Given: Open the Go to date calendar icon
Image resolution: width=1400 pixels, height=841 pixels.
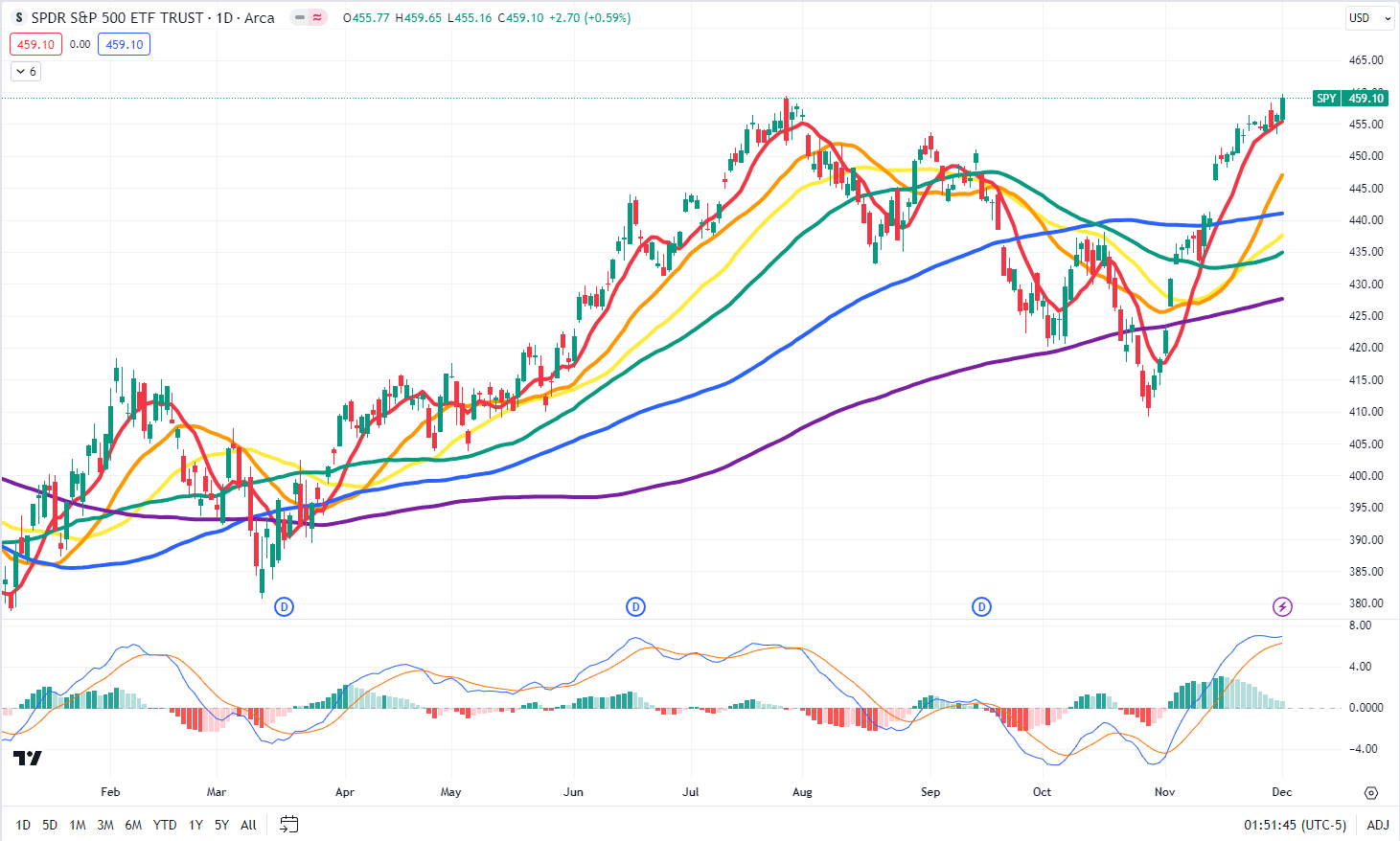Looking at the screenshot, I should (x=288, y=824).
